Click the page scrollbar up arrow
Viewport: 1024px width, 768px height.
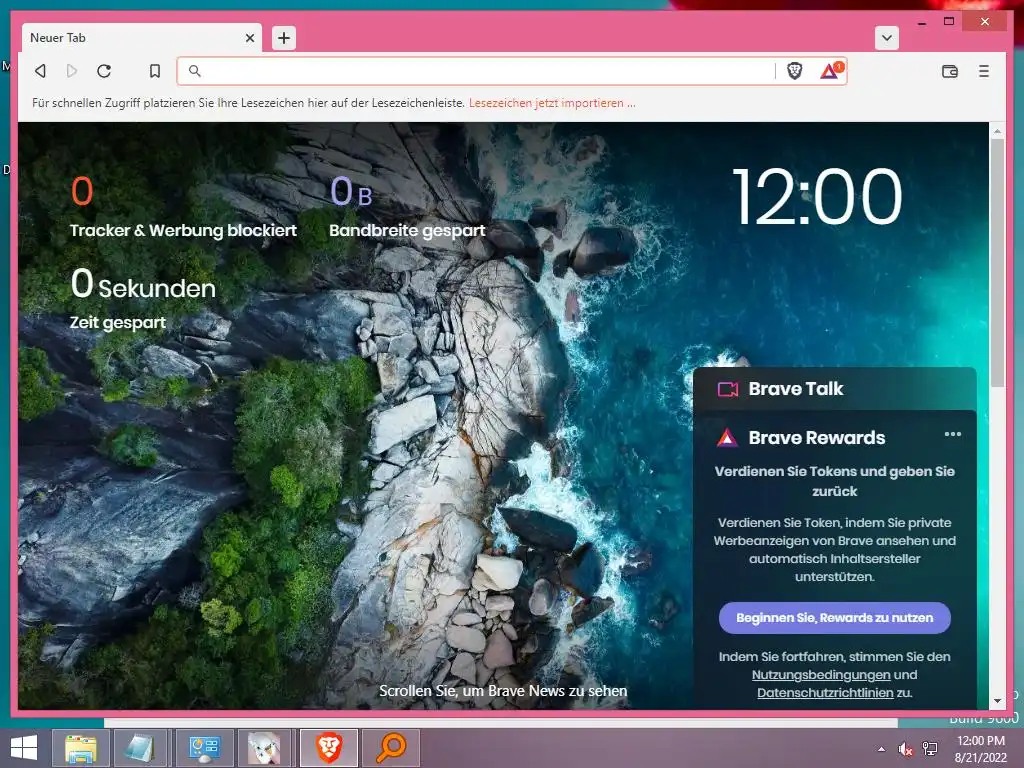click(997, 131)
